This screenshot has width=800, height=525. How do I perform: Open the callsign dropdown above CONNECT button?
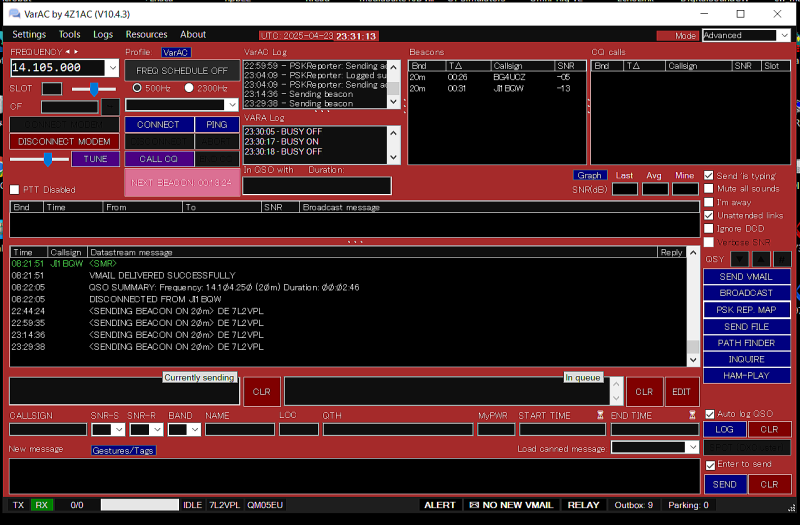coord(232,105)
